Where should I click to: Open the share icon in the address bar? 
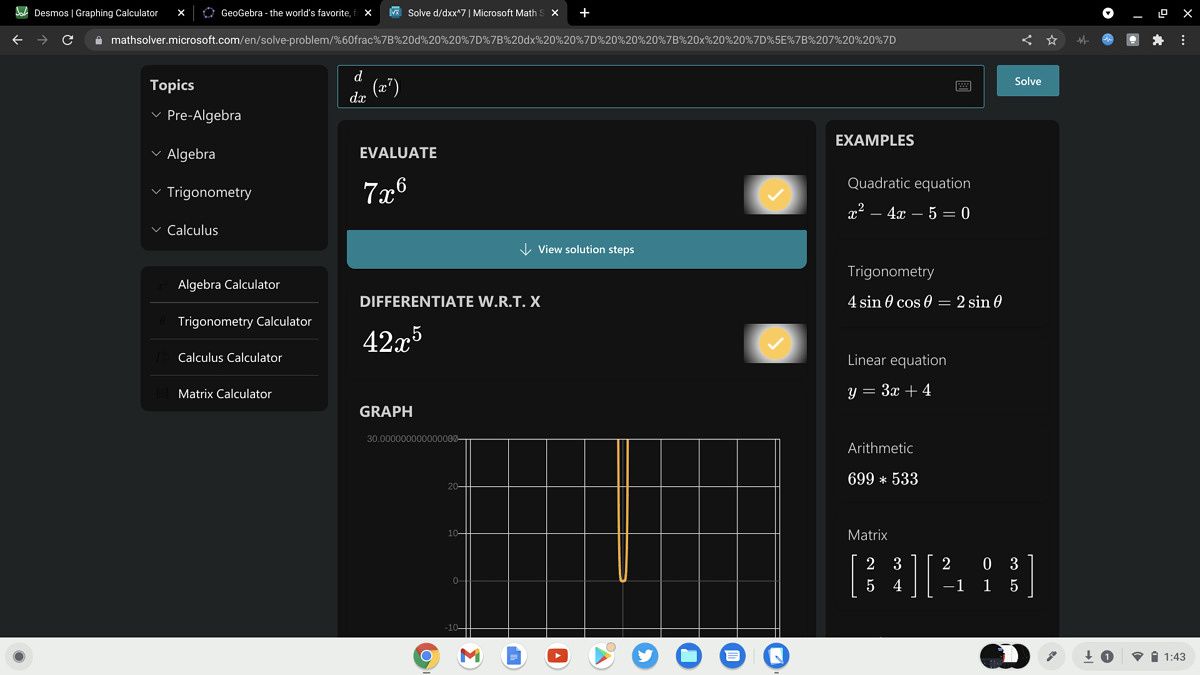pyautogui.click(x=1025, y=40)
